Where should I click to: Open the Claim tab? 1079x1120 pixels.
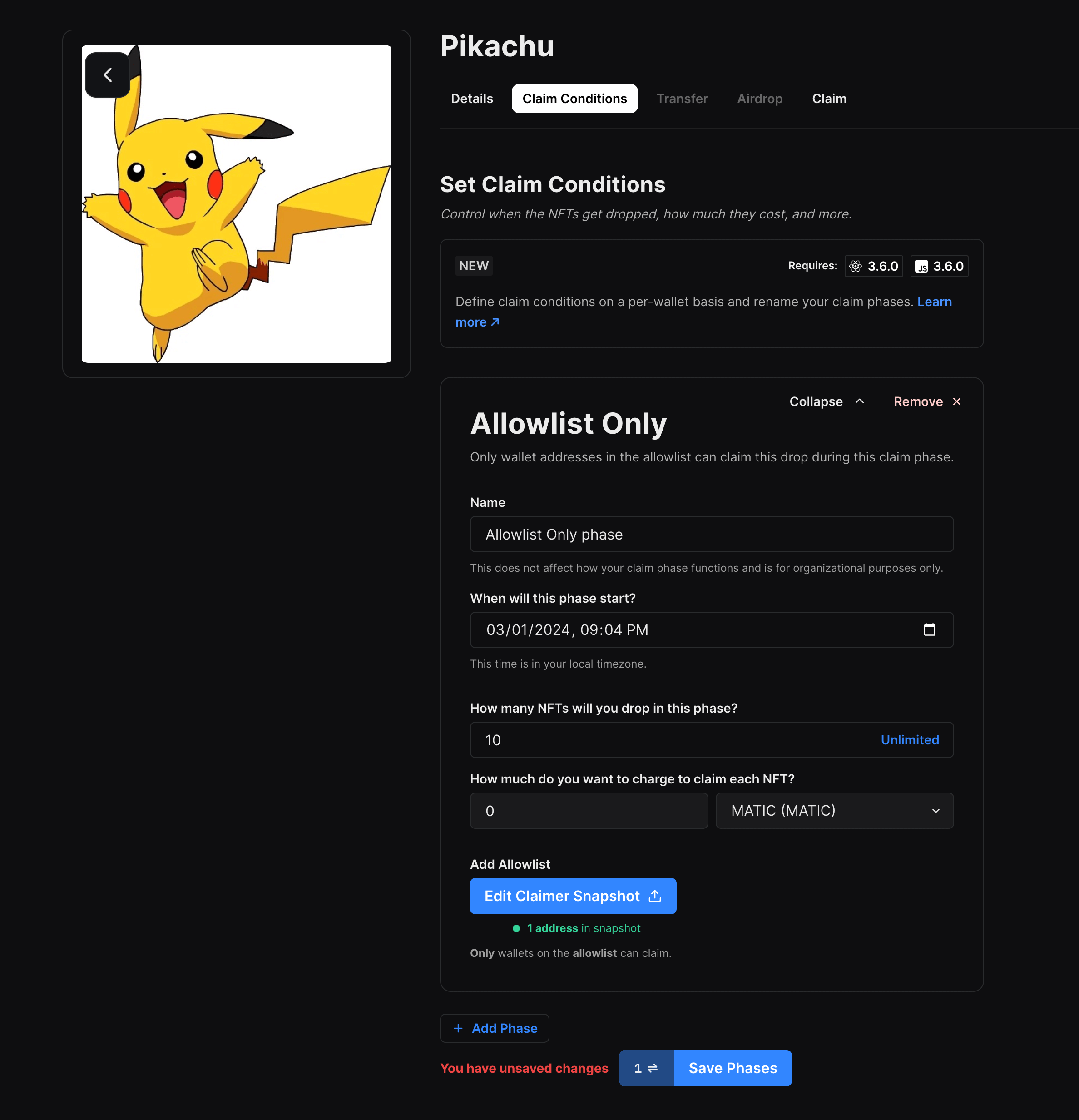point(829,99)
